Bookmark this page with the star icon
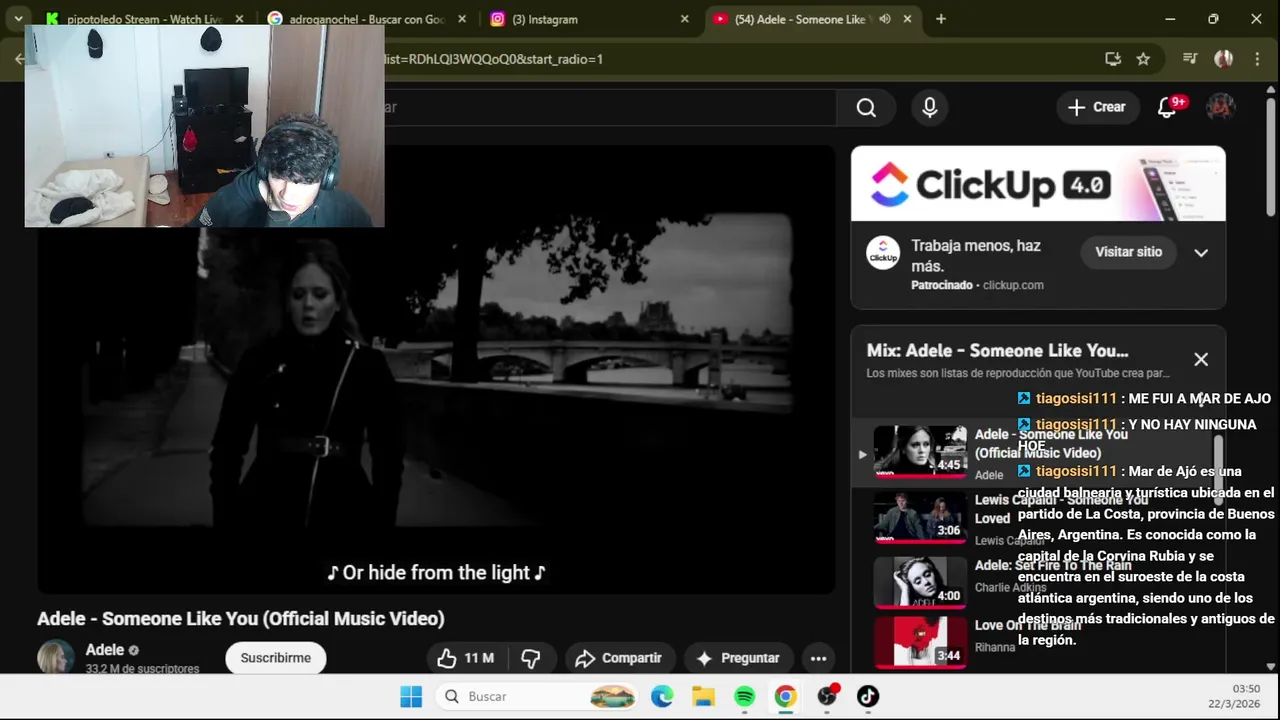Viewport: 1280px width, 720px height. tap(1143, 59)
